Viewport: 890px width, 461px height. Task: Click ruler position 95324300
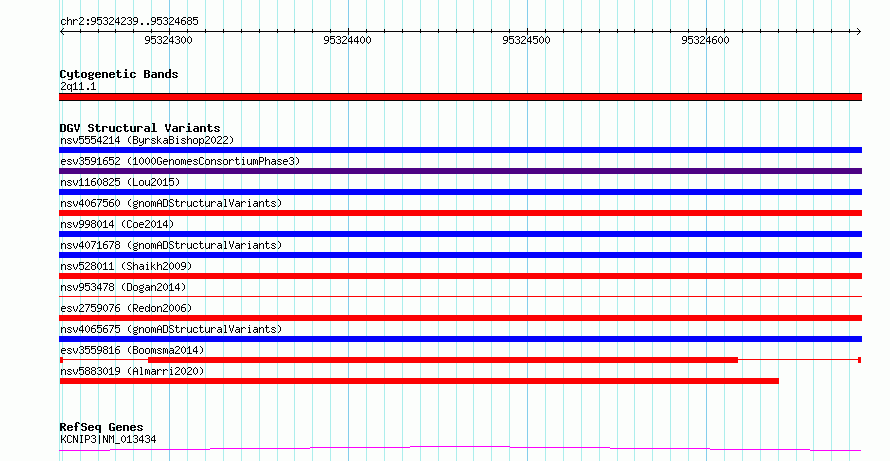[x=169, y=40]
